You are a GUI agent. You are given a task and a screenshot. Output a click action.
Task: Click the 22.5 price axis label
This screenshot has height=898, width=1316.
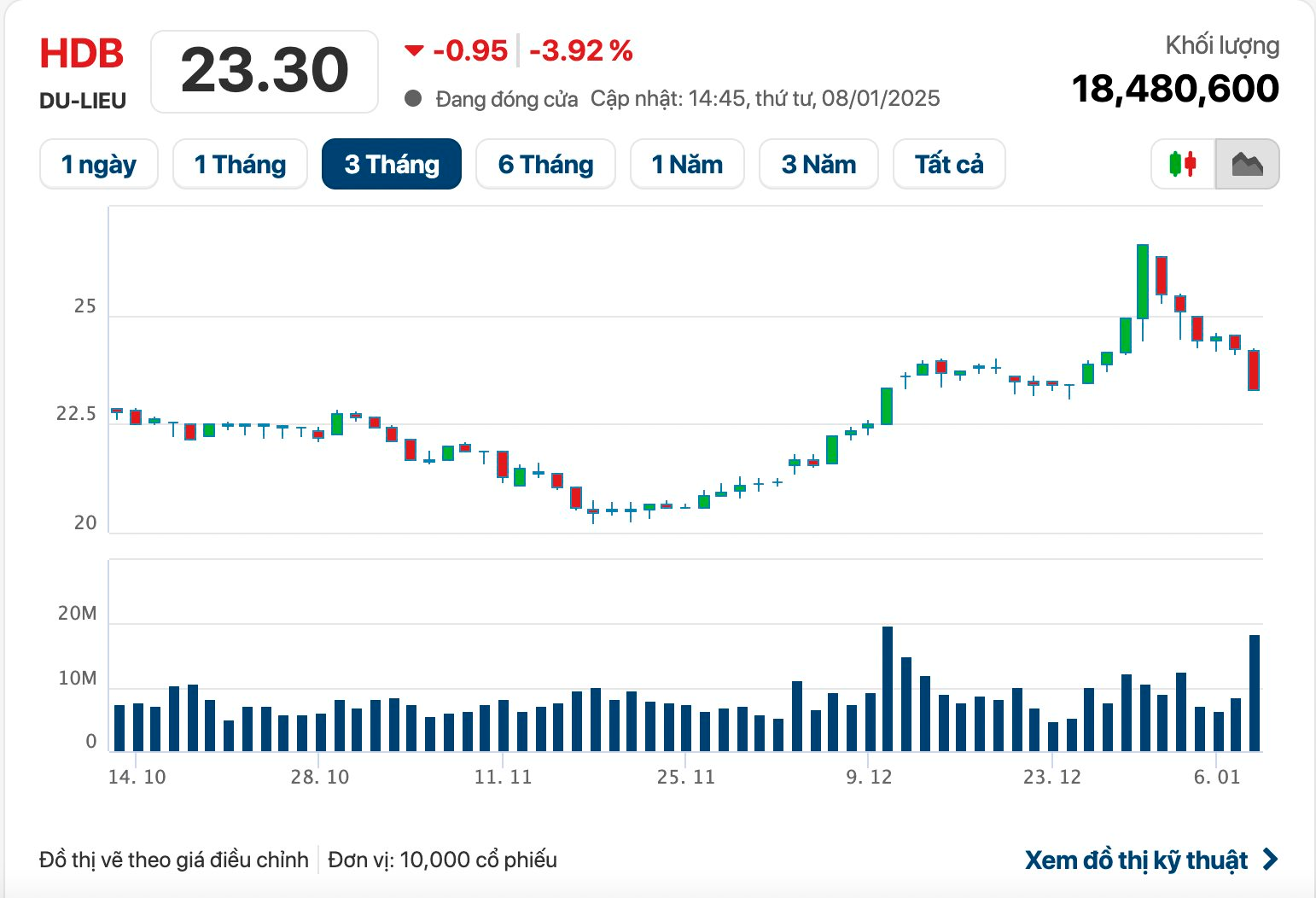click(x=77, y=414)
